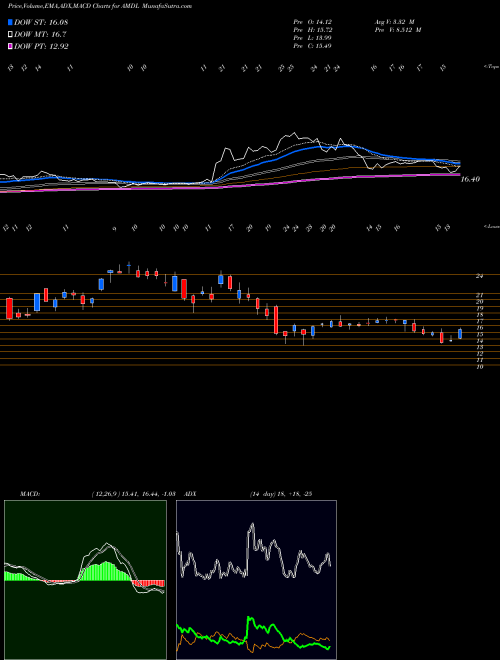
Task: Select the 'DOW PT: 12.92' legend label
Action: [41, 47]
